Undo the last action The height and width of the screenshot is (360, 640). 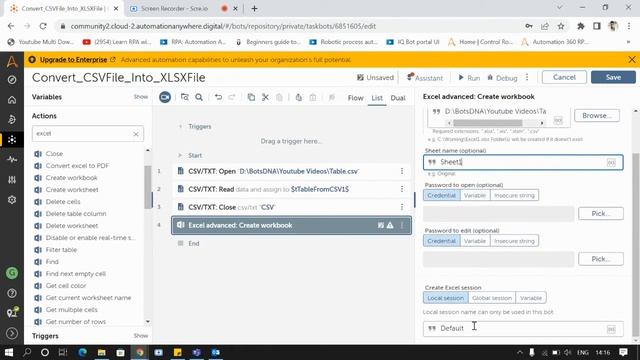coord(218,97)
